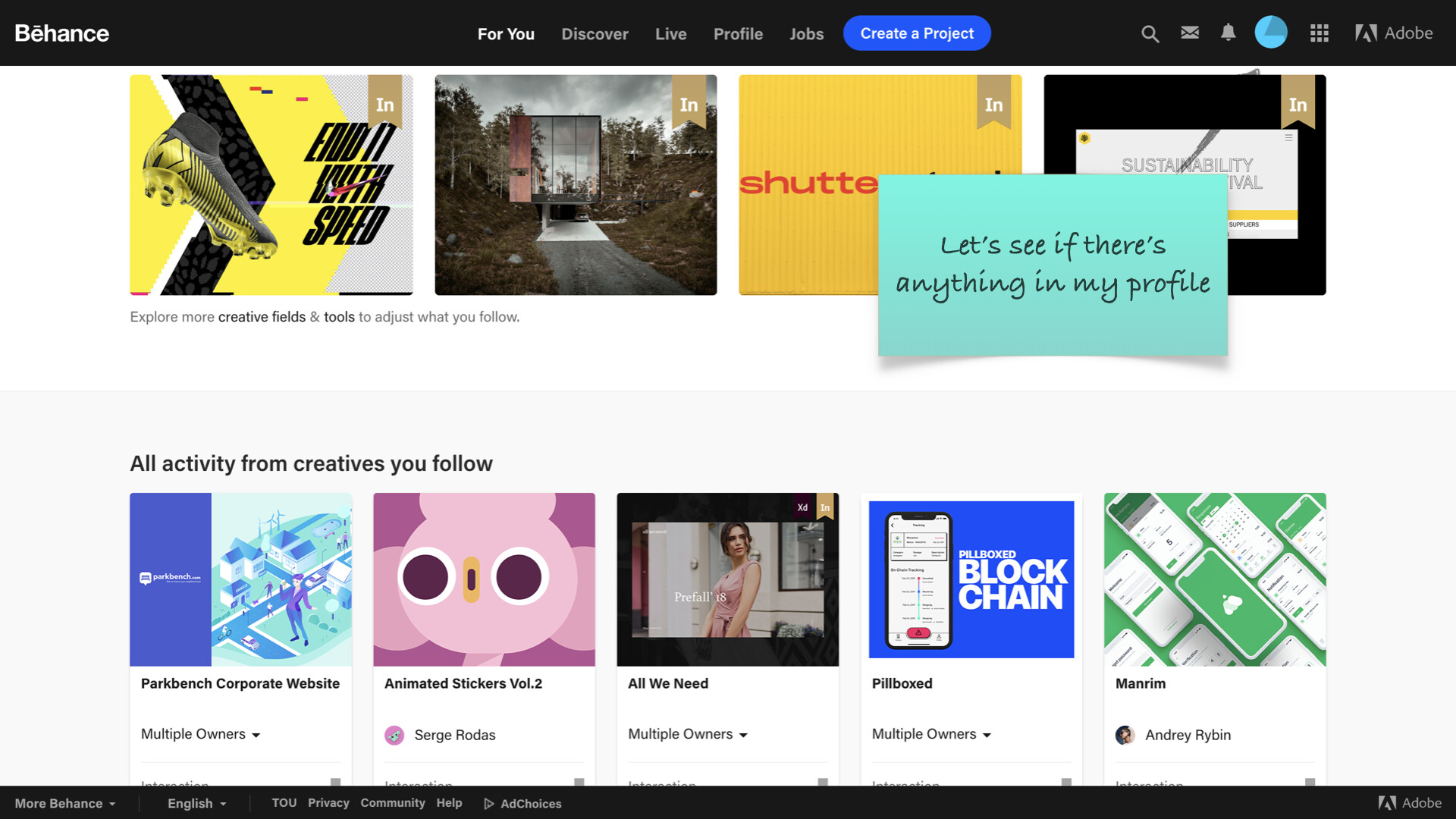
Task: Open the More Behance footer menu
Action: [65, 803]
